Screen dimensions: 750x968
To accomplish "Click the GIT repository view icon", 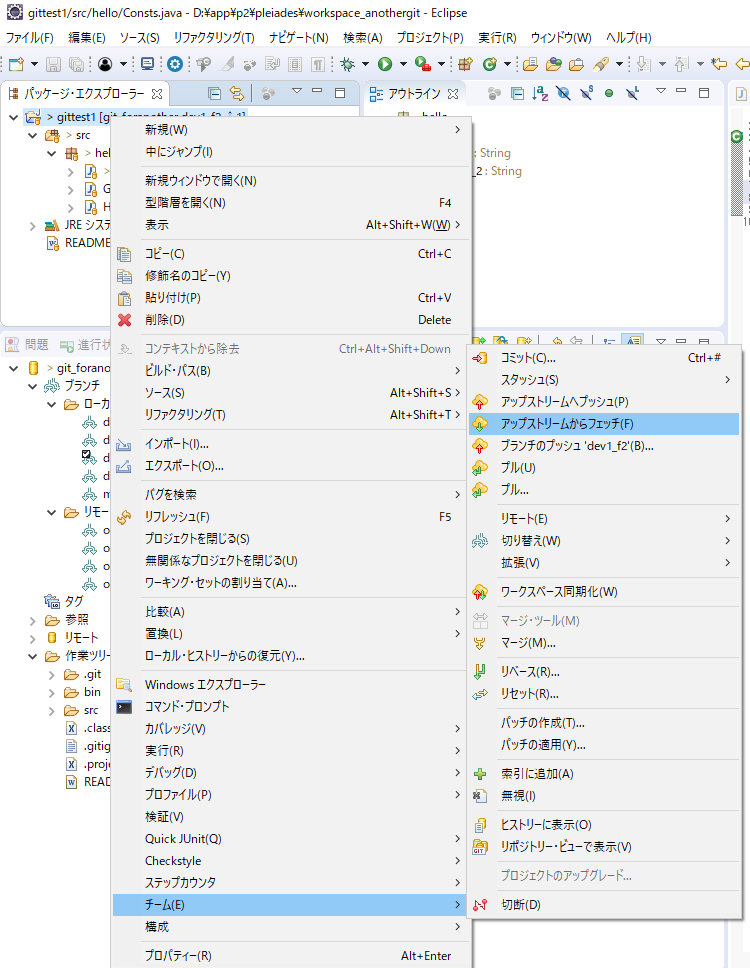I will [480, 847].
